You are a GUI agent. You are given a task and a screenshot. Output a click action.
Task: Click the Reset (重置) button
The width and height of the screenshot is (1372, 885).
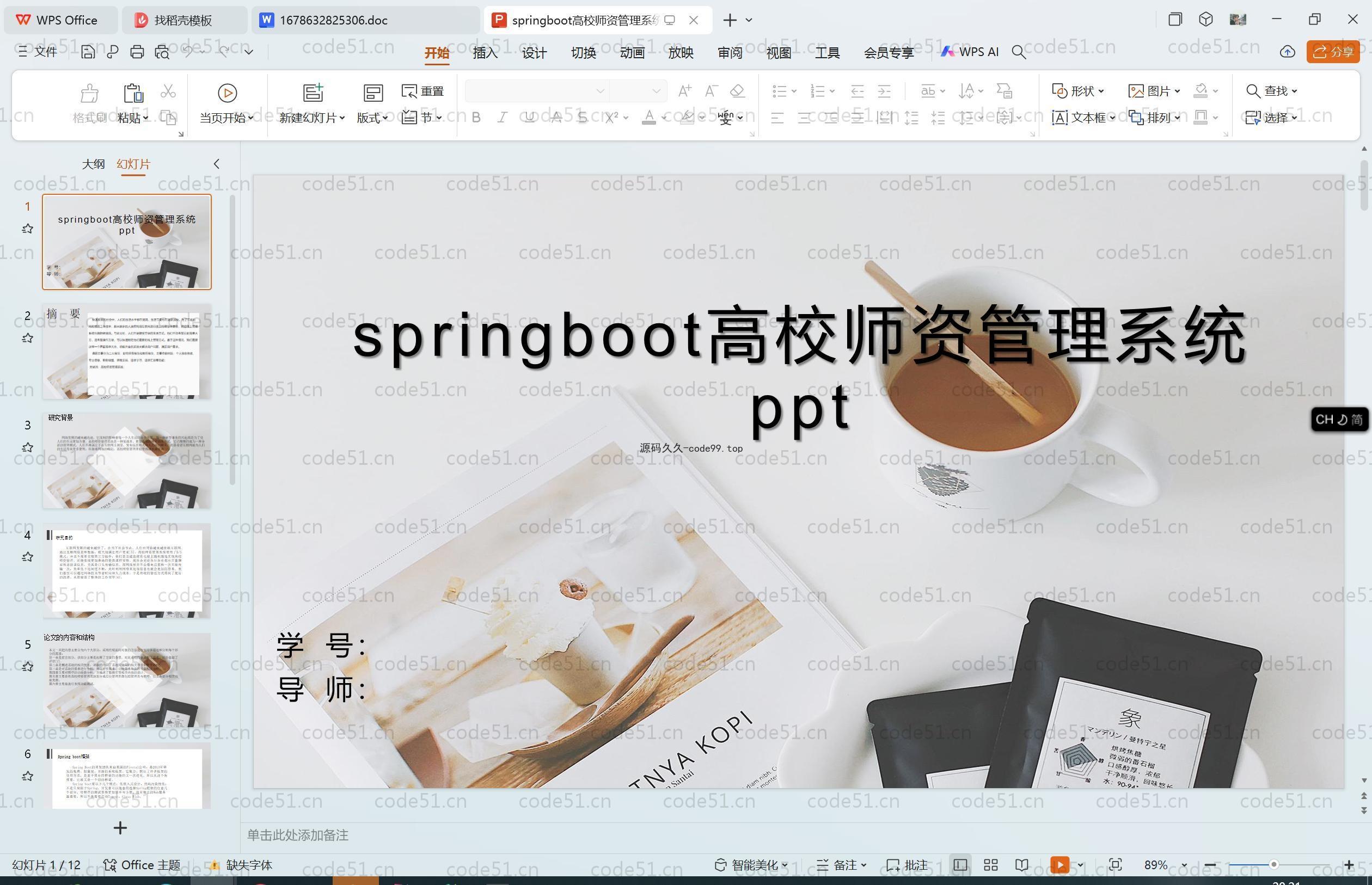pos(423,91)
